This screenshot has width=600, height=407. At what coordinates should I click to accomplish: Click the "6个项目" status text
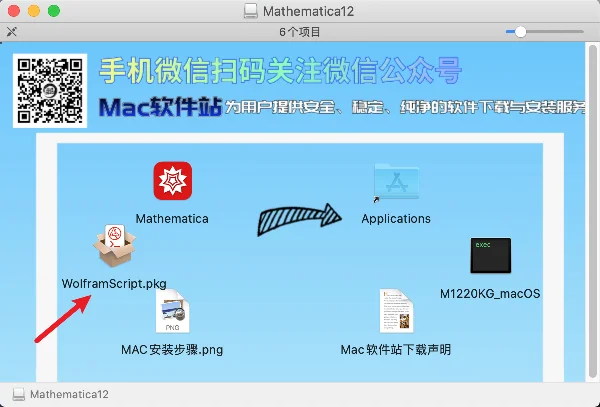coord(300,32)
